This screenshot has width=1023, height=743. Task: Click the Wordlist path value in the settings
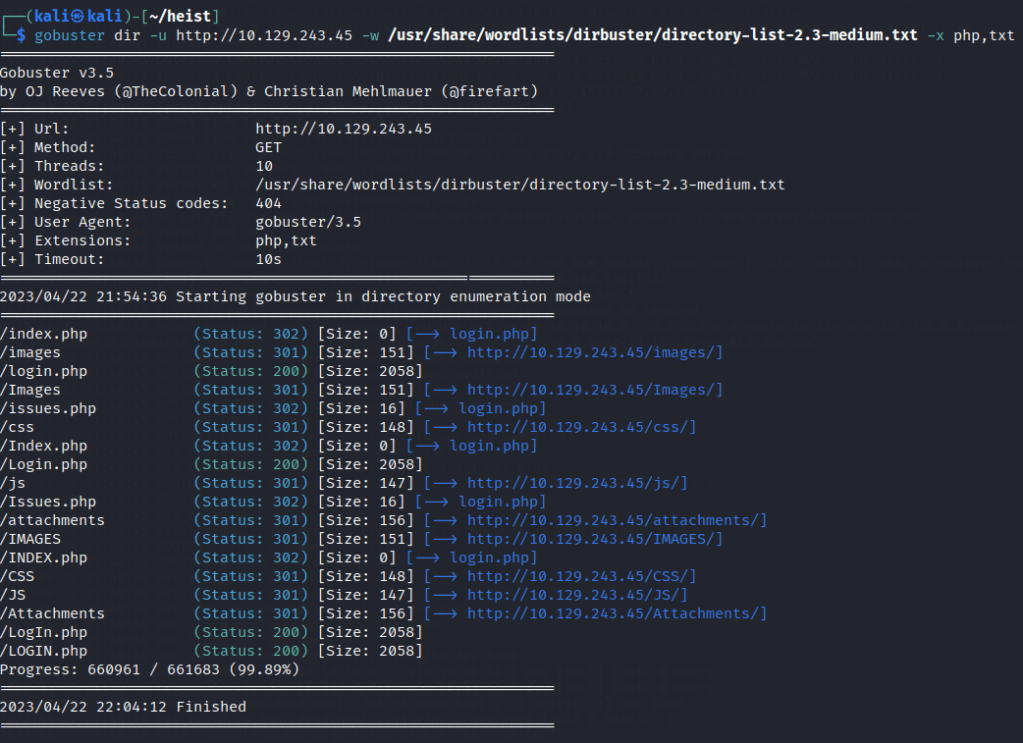tap(520, 185)
